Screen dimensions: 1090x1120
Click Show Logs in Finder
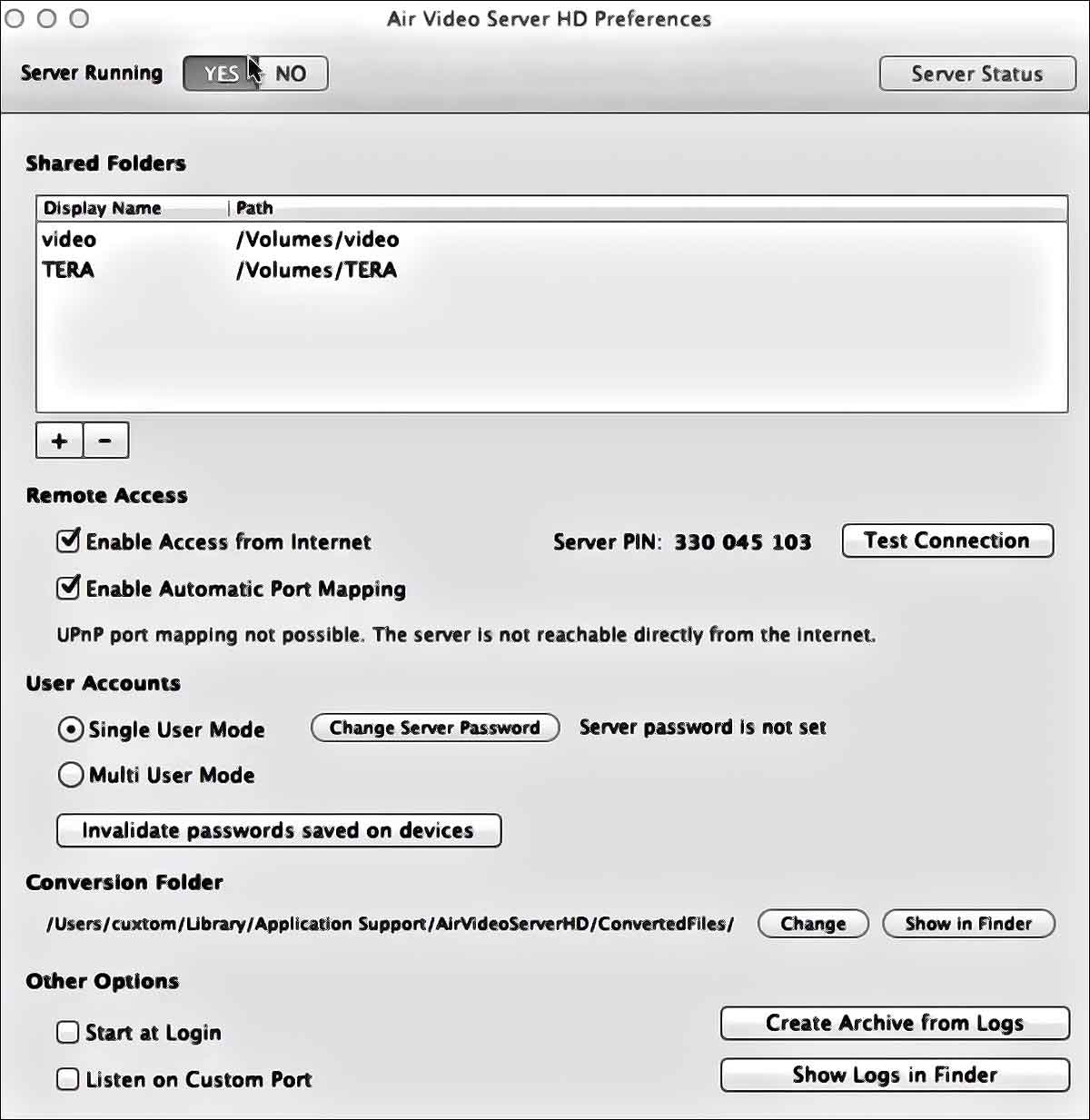[895, 1075]
